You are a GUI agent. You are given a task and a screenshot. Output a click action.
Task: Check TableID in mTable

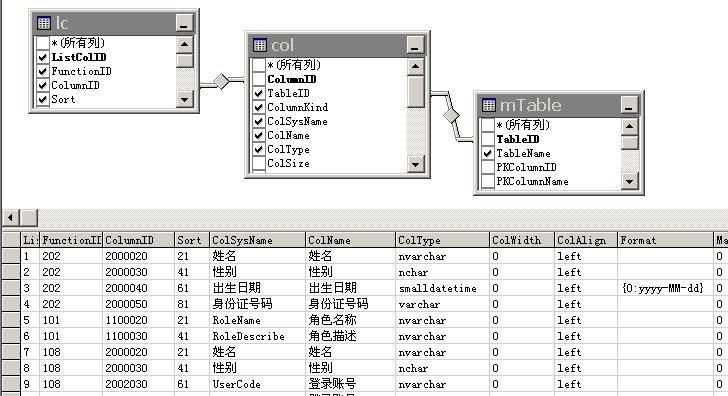488,139
